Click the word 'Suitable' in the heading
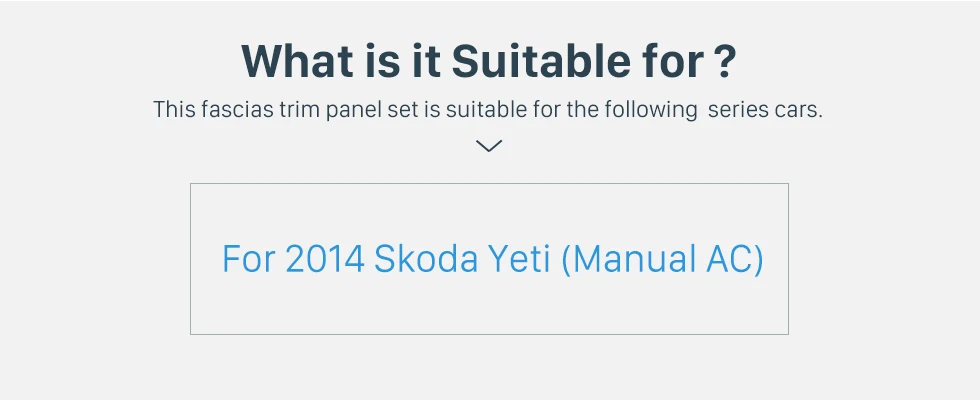This screenshot has height=401, width=980. (541, 61)
